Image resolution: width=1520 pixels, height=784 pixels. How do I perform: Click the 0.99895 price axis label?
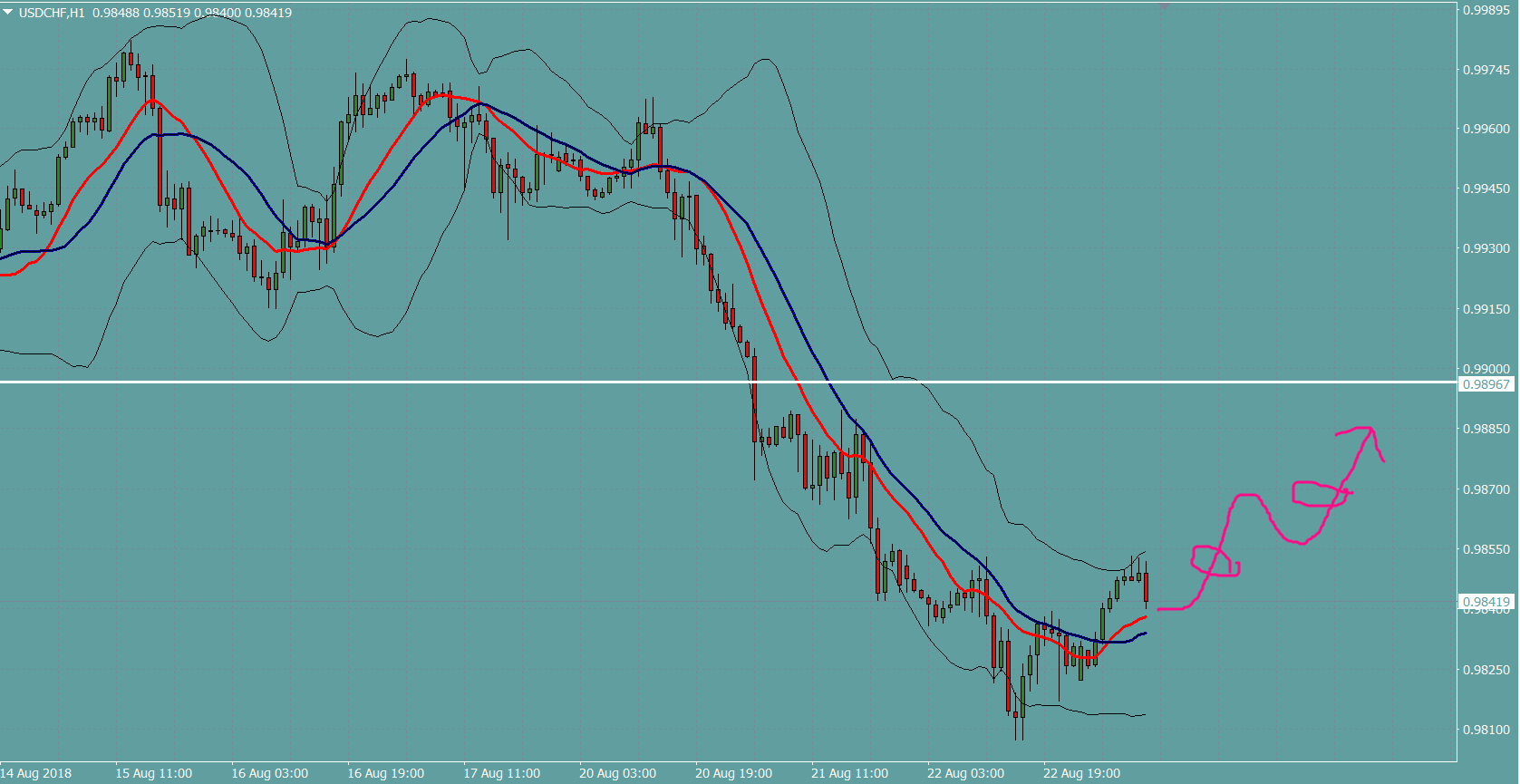tap(1486, 10)
